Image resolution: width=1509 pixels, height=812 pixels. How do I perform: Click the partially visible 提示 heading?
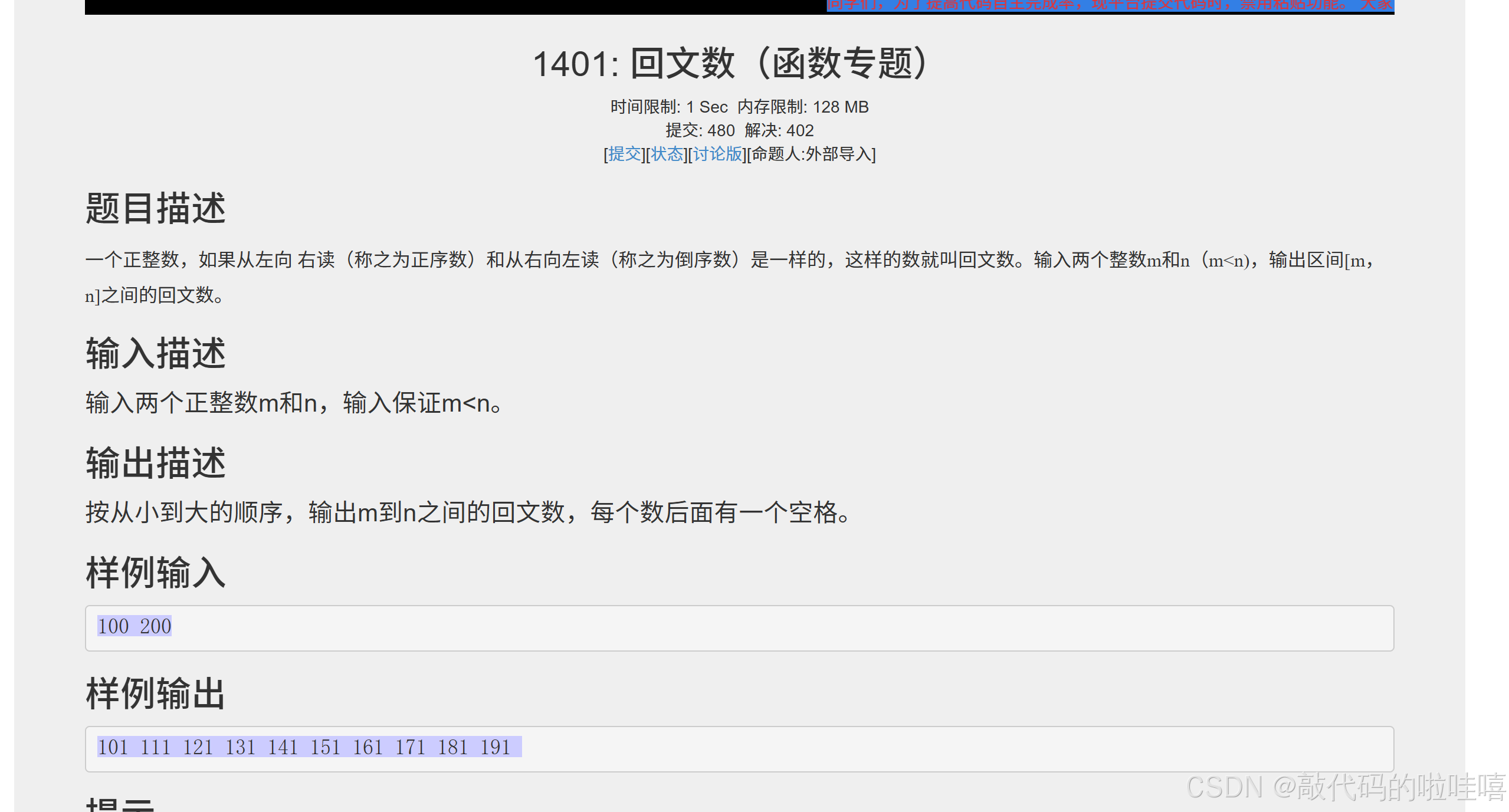[x=120, y=806]
